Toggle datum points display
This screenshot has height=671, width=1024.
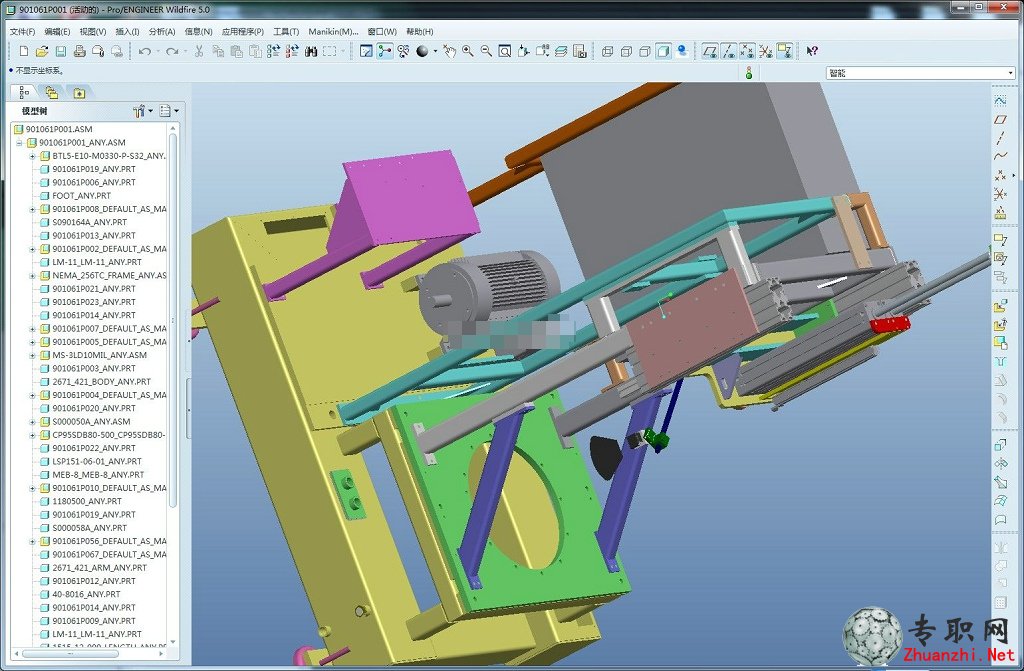click(747, 51)
